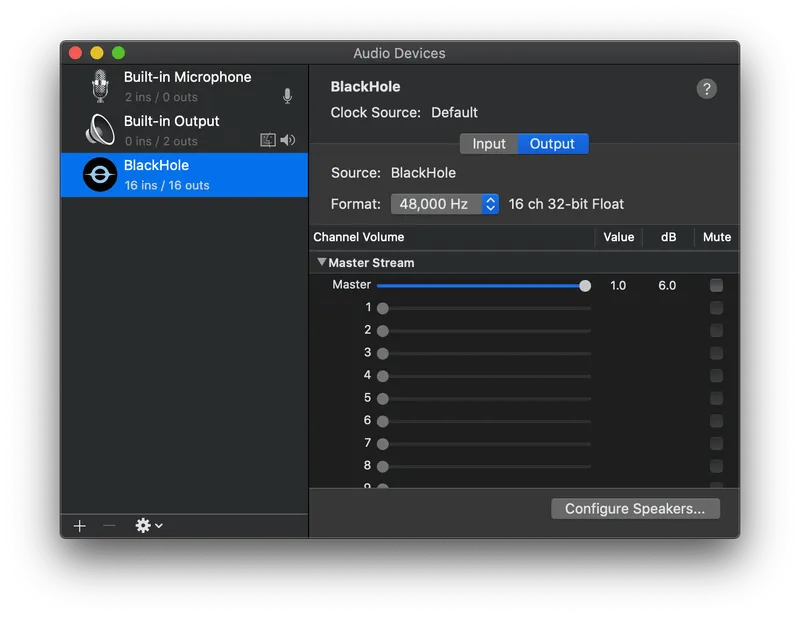This screenshot has width=800, height=618.
Task: Click the channel 2 volume slider
Action: pos(484,331)
